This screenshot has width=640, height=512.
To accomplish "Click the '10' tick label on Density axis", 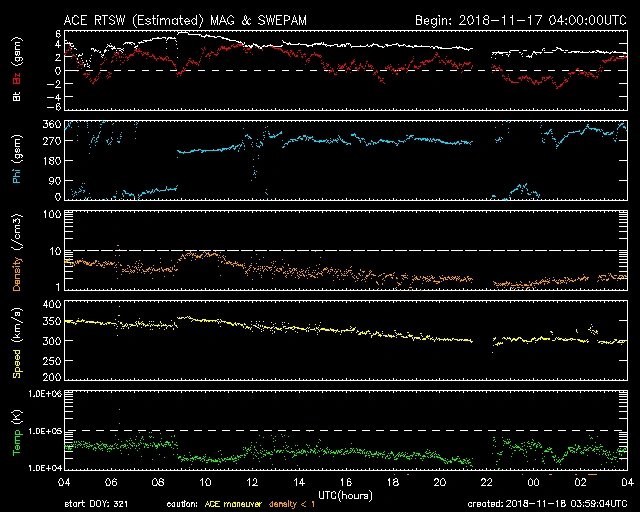I will tap(55, 251).
